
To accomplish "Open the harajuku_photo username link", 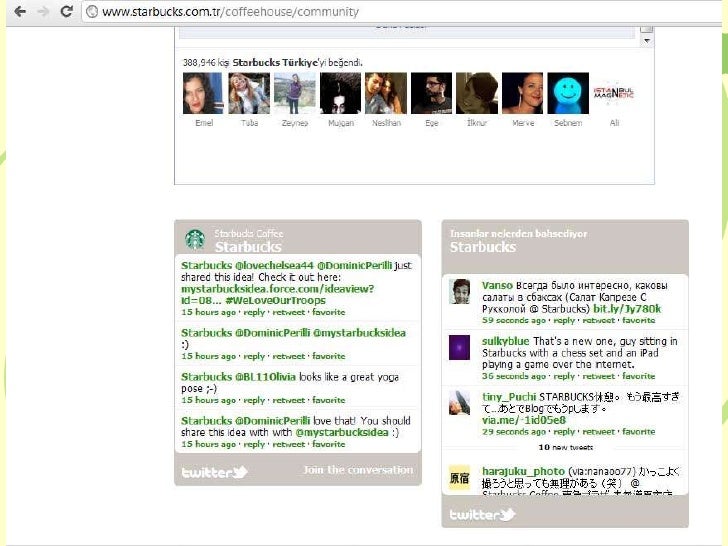I will click(523, 471).
